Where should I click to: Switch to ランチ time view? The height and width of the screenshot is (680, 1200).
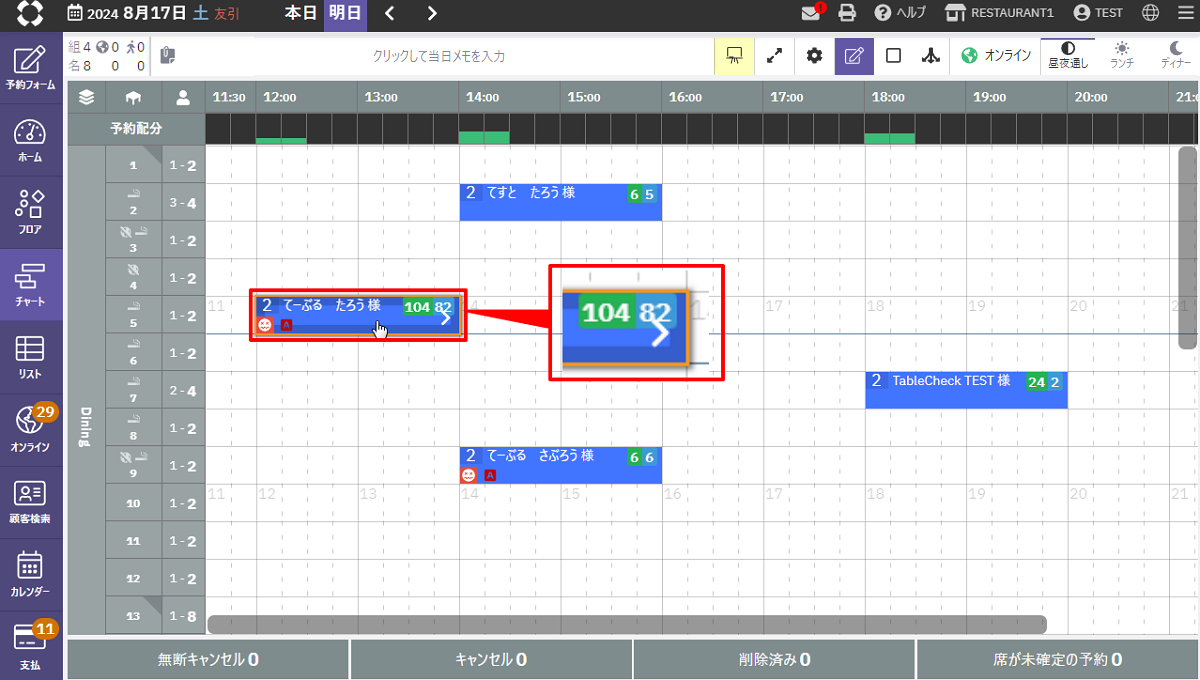tap(1121, 55)
